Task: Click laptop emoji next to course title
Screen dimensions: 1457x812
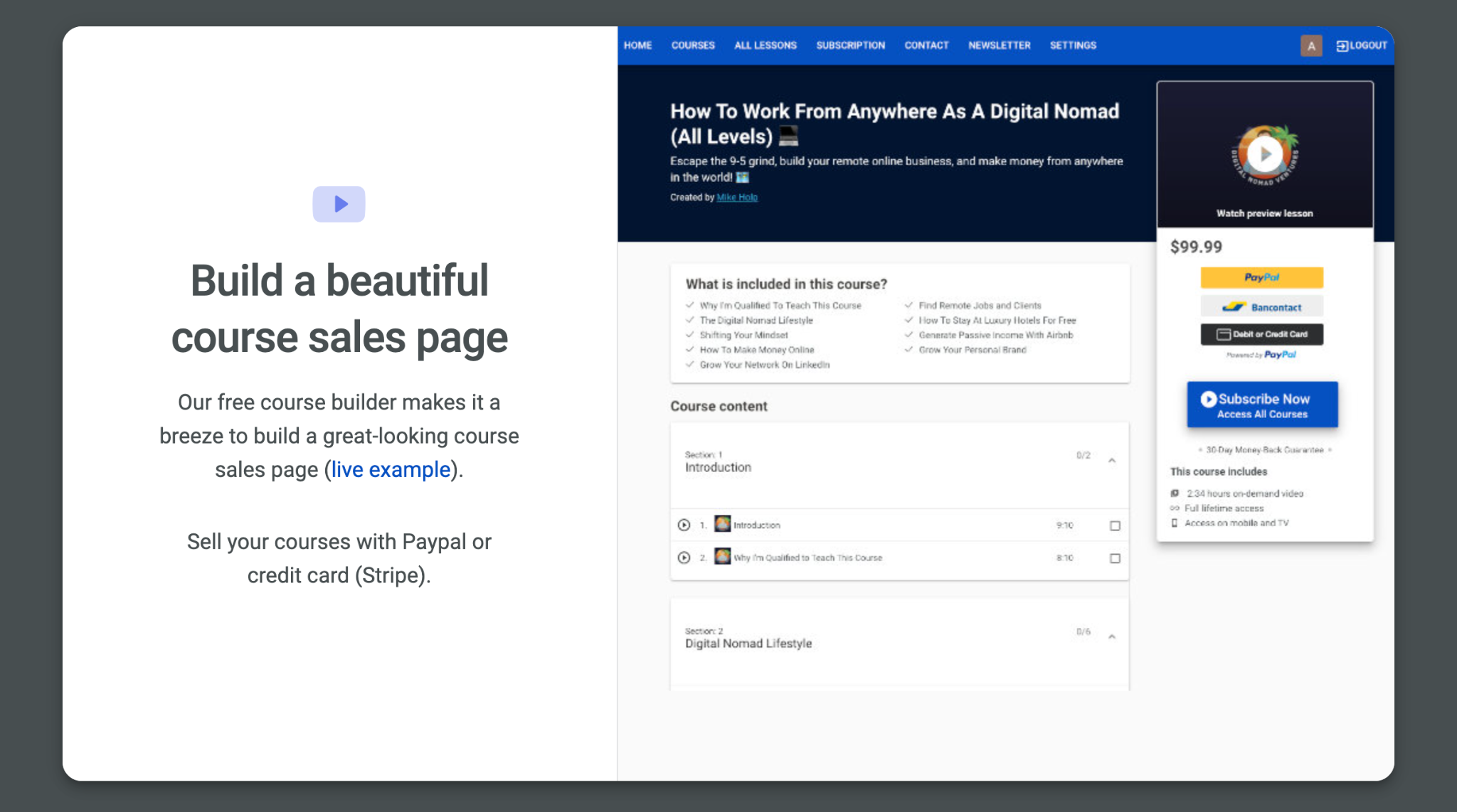Action: [788, 135]
